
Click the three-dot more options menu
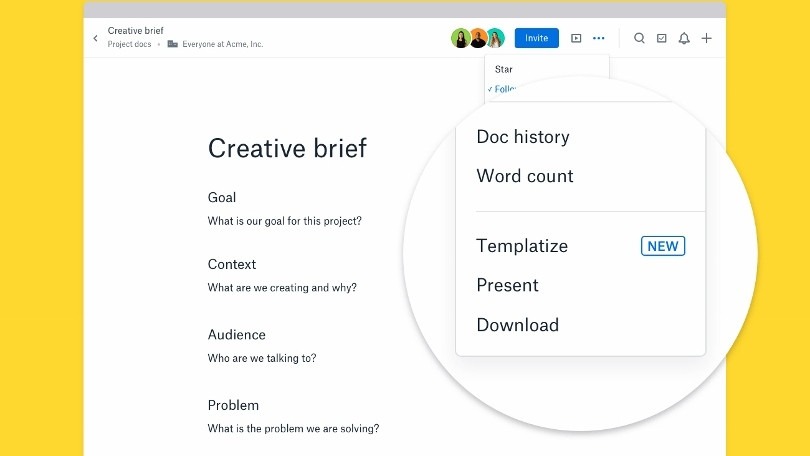tap(598, 38)
